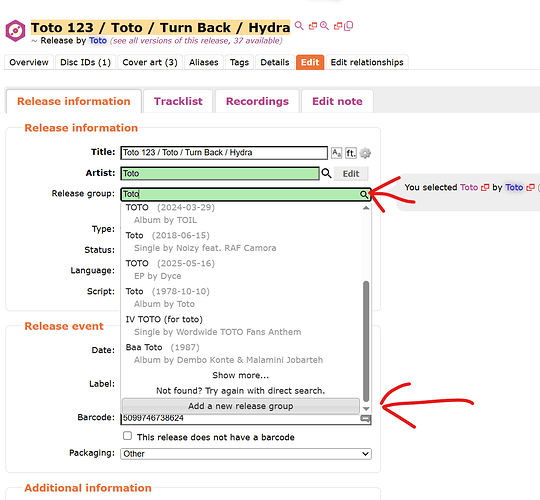The width and height of the screenshot is (540, 500).
Task: Open the Cover art (3) tab
Action: (x=150, y=62)
